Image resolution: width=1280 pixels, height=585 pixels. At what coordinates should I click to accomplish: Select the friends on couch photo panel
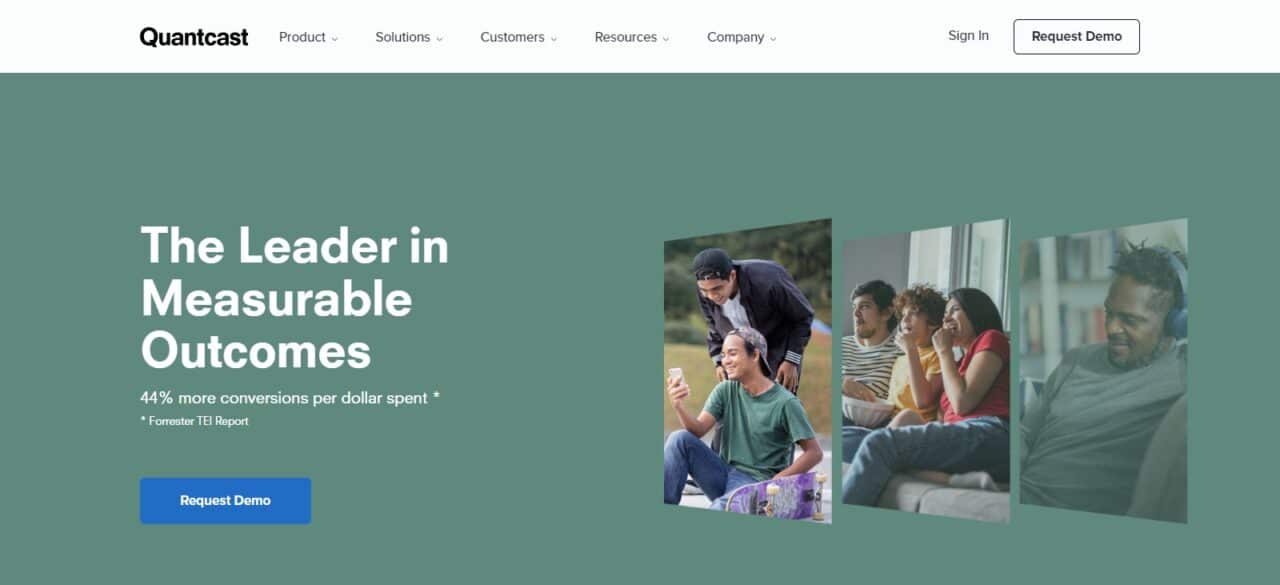point(926,371)
